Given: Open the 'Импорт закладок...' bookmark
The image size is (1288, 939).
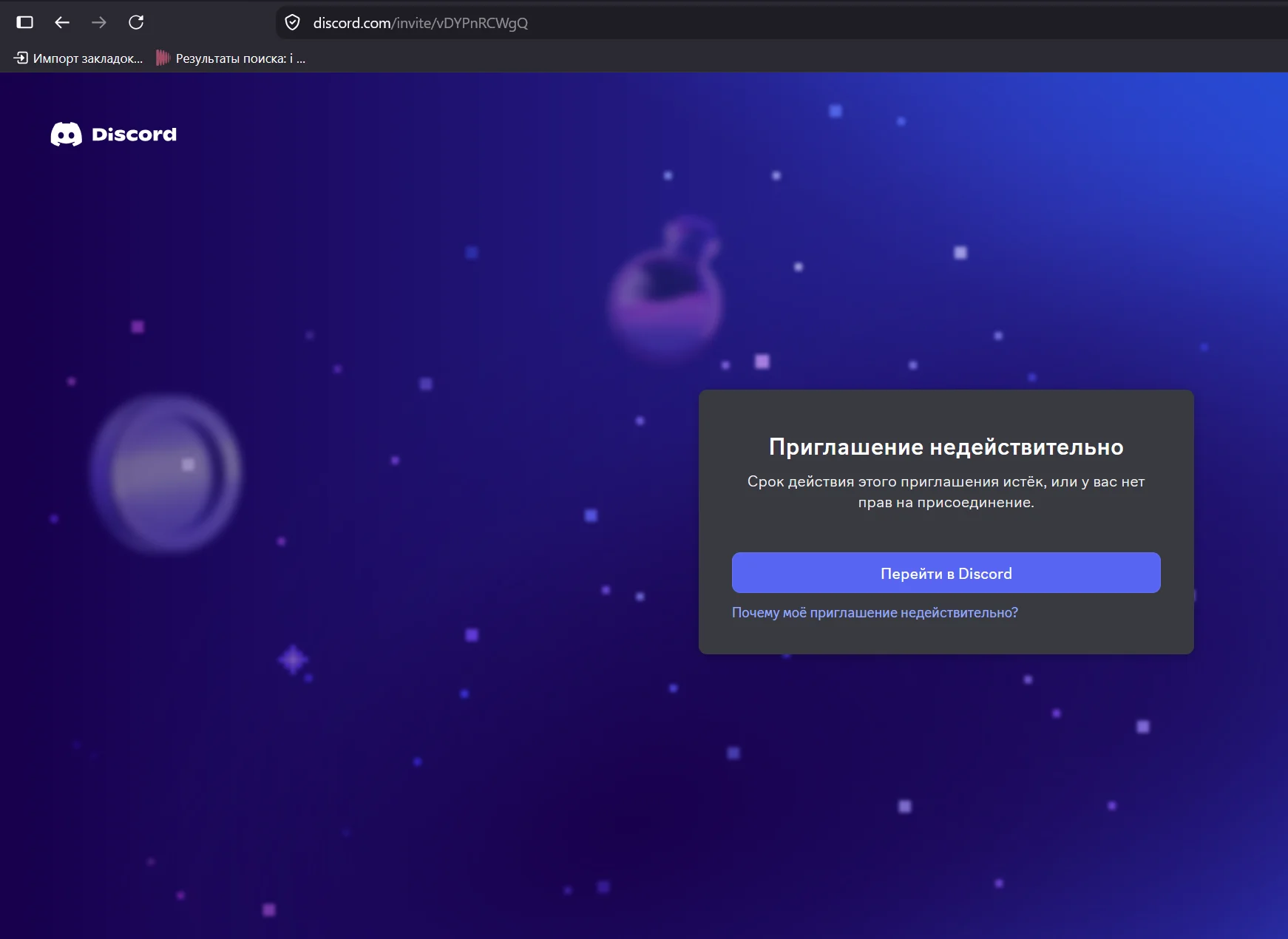Looking at the screenshot, I should (x=78, y=58).
